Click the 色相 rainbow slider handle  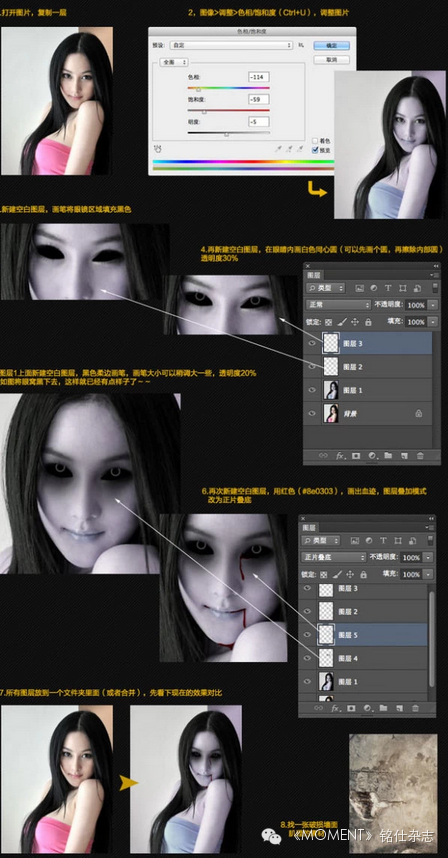coord(198,89)
